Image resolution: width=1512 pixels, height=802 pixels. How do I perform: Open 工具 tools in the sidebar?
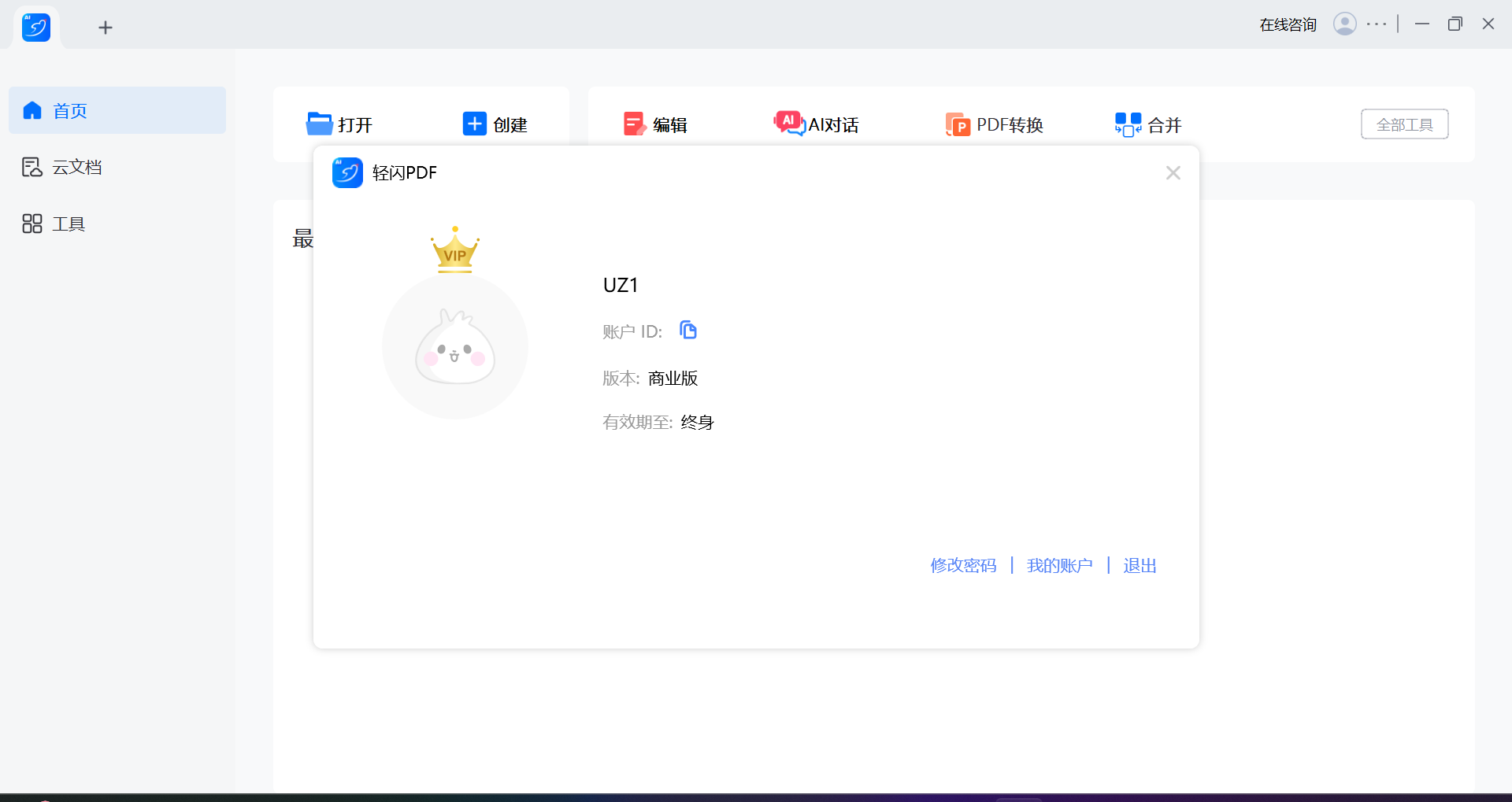click(117, 224)
